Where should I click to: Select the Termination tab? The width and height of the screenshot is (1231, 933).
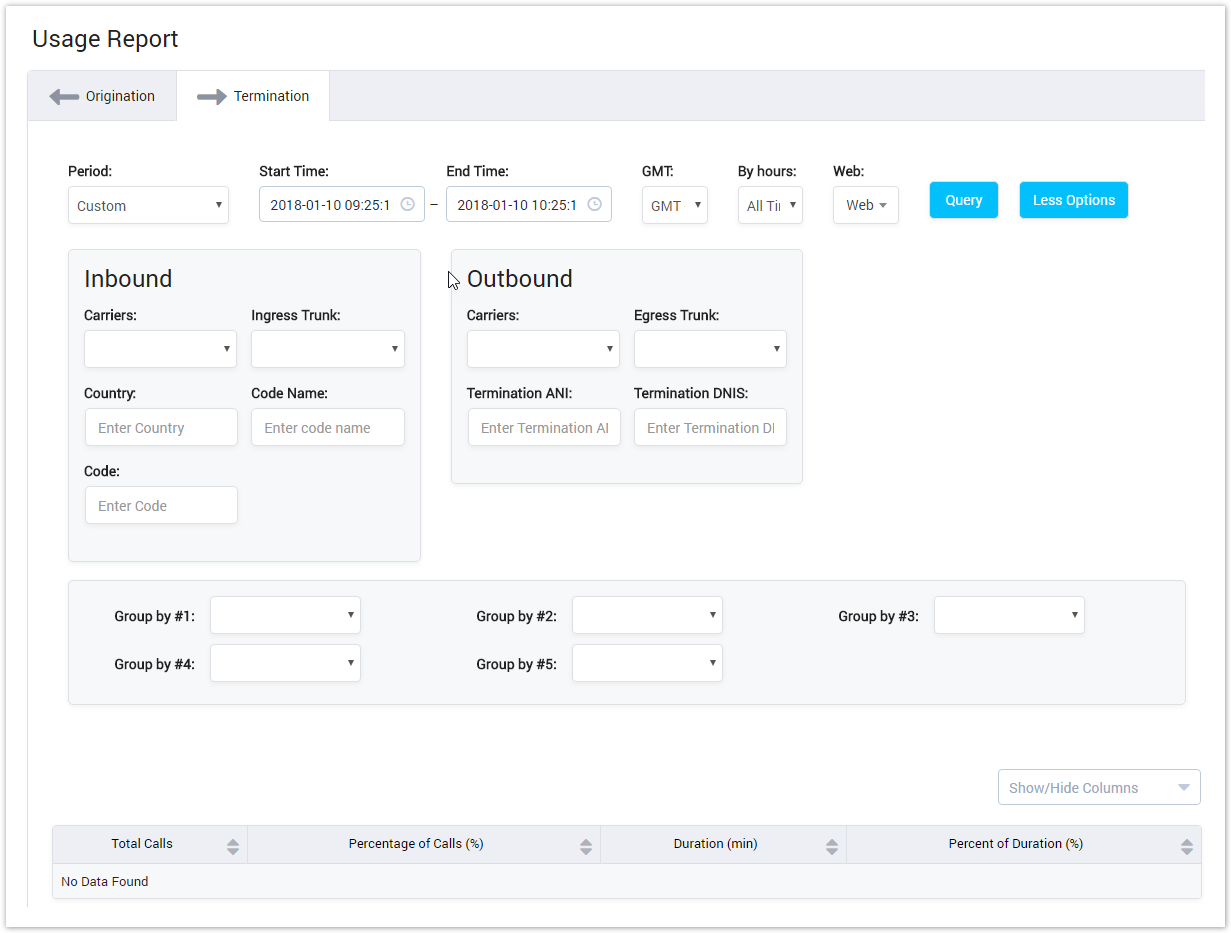(253, 97)
